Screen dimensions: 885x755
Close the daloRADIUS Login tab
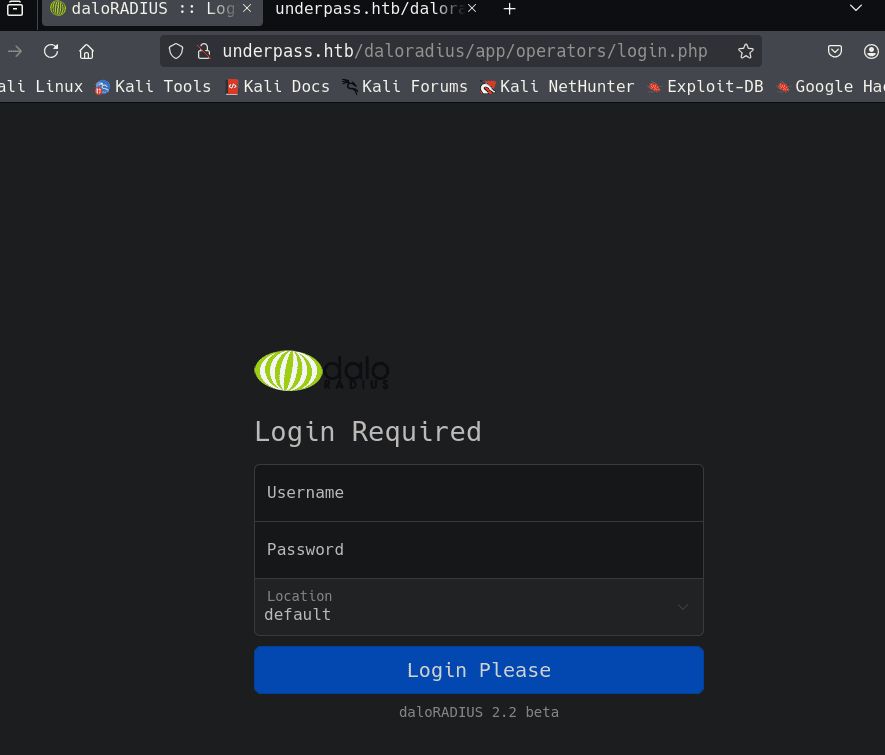click(247, 9)
